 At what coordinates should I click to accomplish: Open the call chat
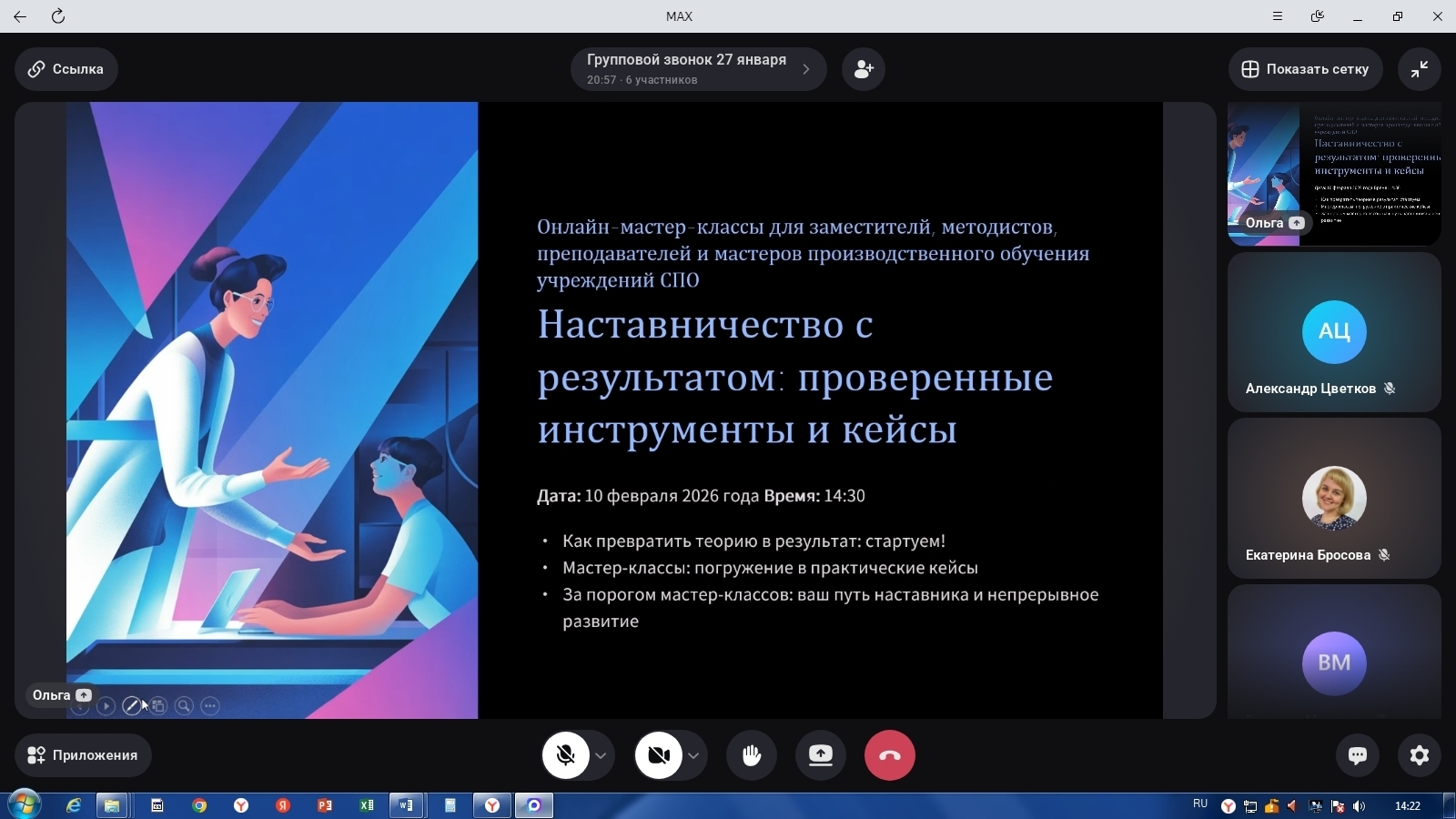[x=1358, y=755]
